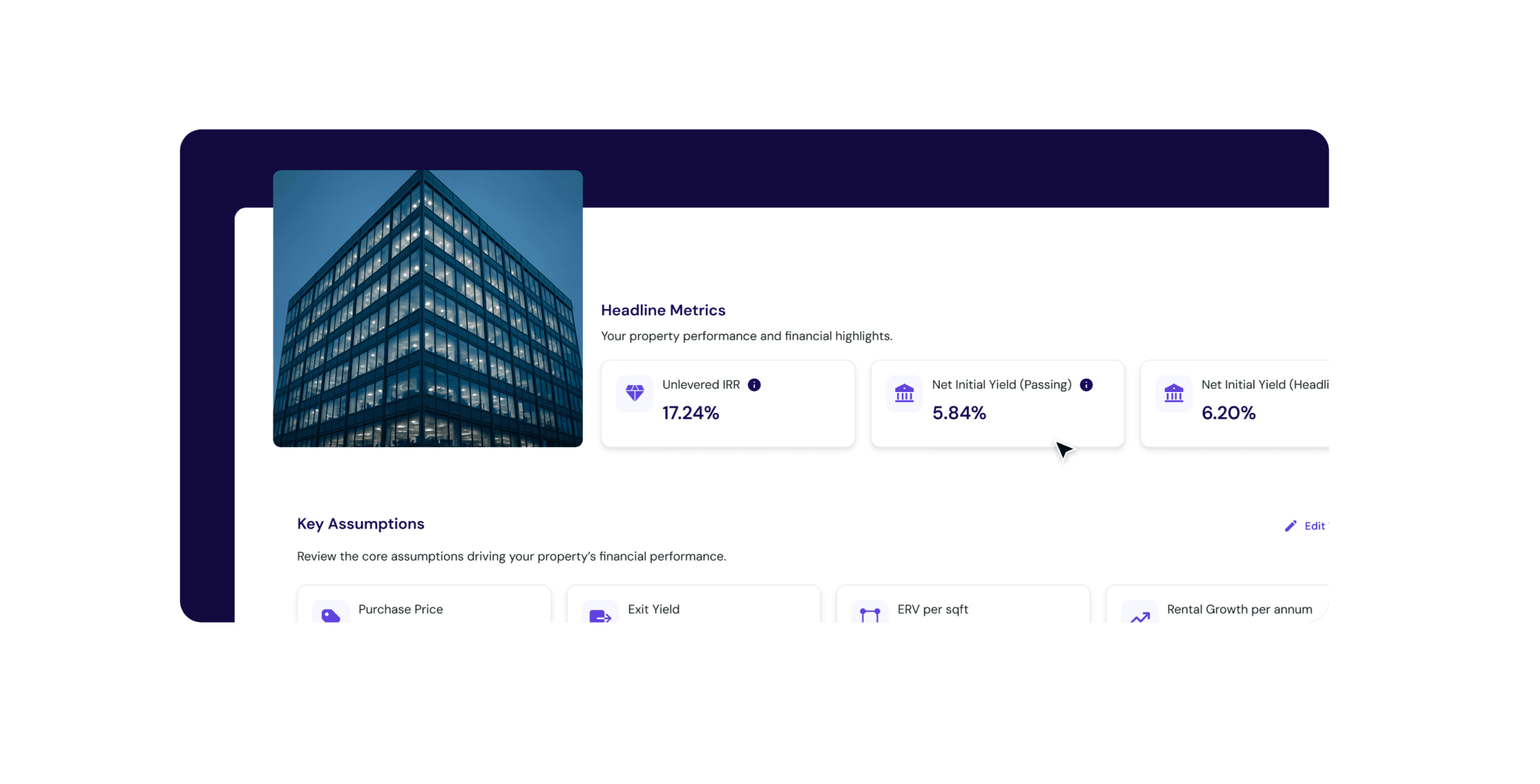Image resolution: width=1540 pixels, height=784 pixels.
Task: Open info tooltip next to Unlevered IRR
Action: tap(754, 385)
